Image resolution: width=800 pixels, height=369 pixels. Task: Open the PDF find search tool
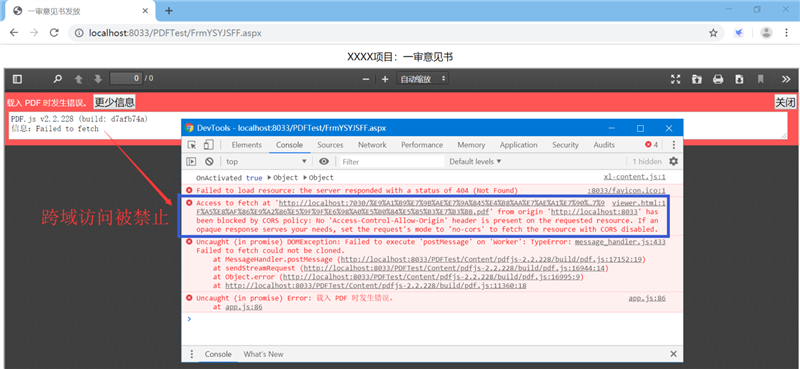coord(58,79)
